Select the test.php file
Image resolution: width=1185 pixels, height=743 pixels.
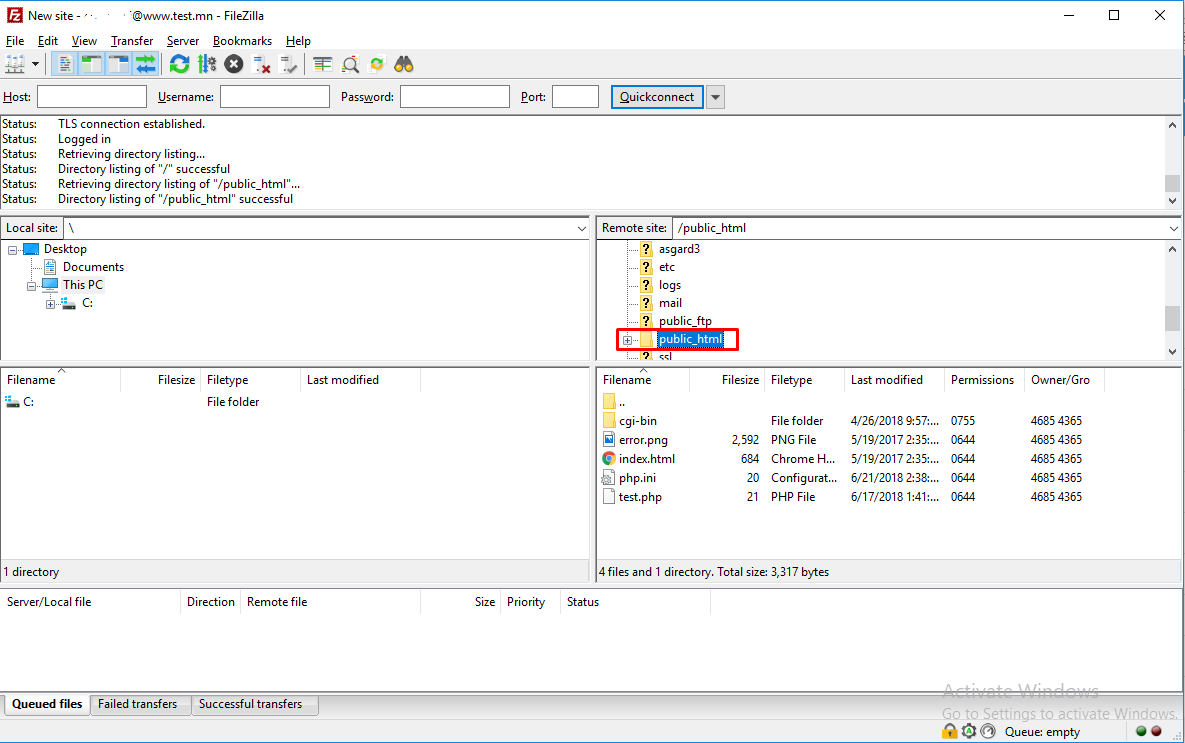click(640, 497)
